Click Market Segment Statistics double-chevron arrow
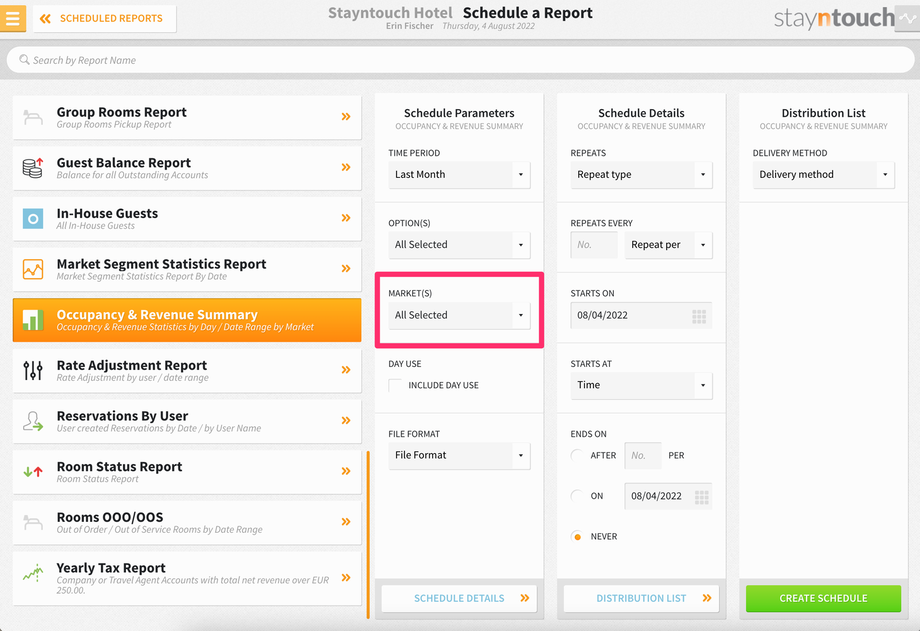Image resolution: width=920 pixels, height=631 pixels. coord(346,268)
